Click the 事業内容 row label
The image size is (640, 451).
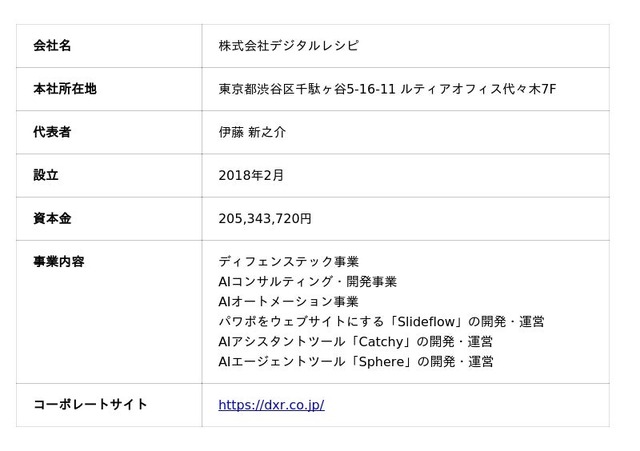(x=58, y=261)
